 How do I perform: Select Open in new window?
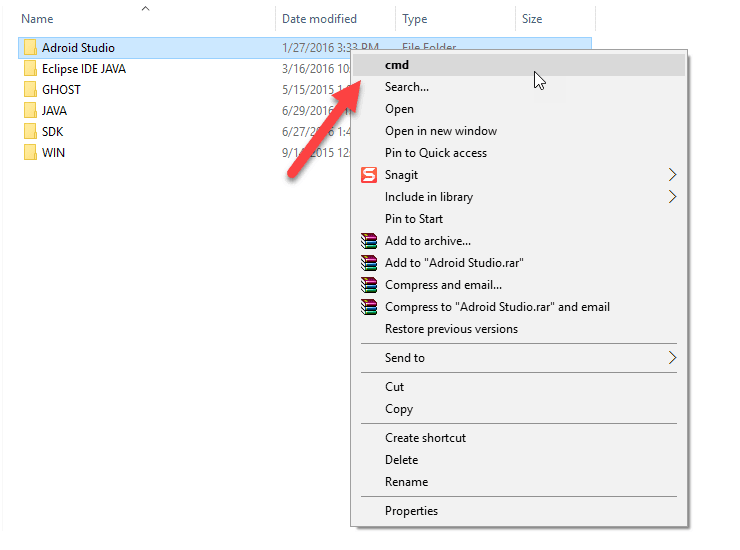(519, 131)
